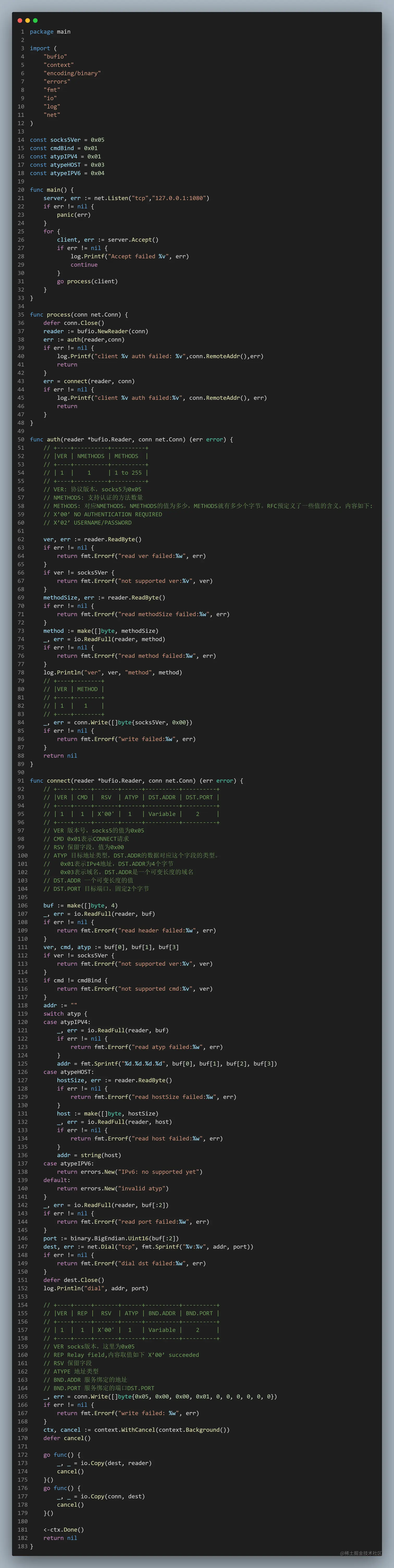
Task: Click the addr := "" declaration
Action: click(x=60, y=1005)
